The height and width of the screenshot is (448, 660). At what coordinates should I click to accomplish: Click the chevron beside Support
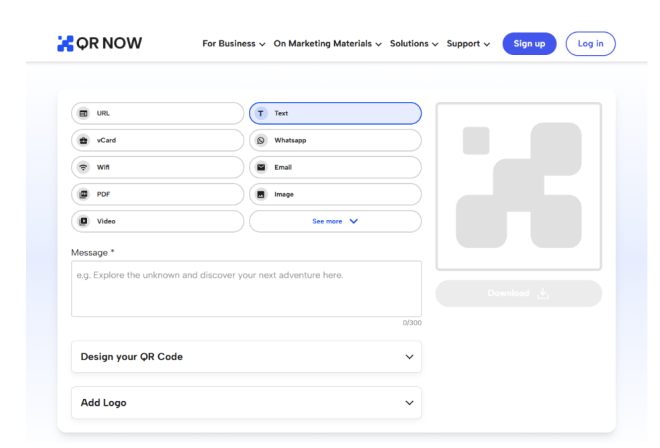(x=487, y=44)
